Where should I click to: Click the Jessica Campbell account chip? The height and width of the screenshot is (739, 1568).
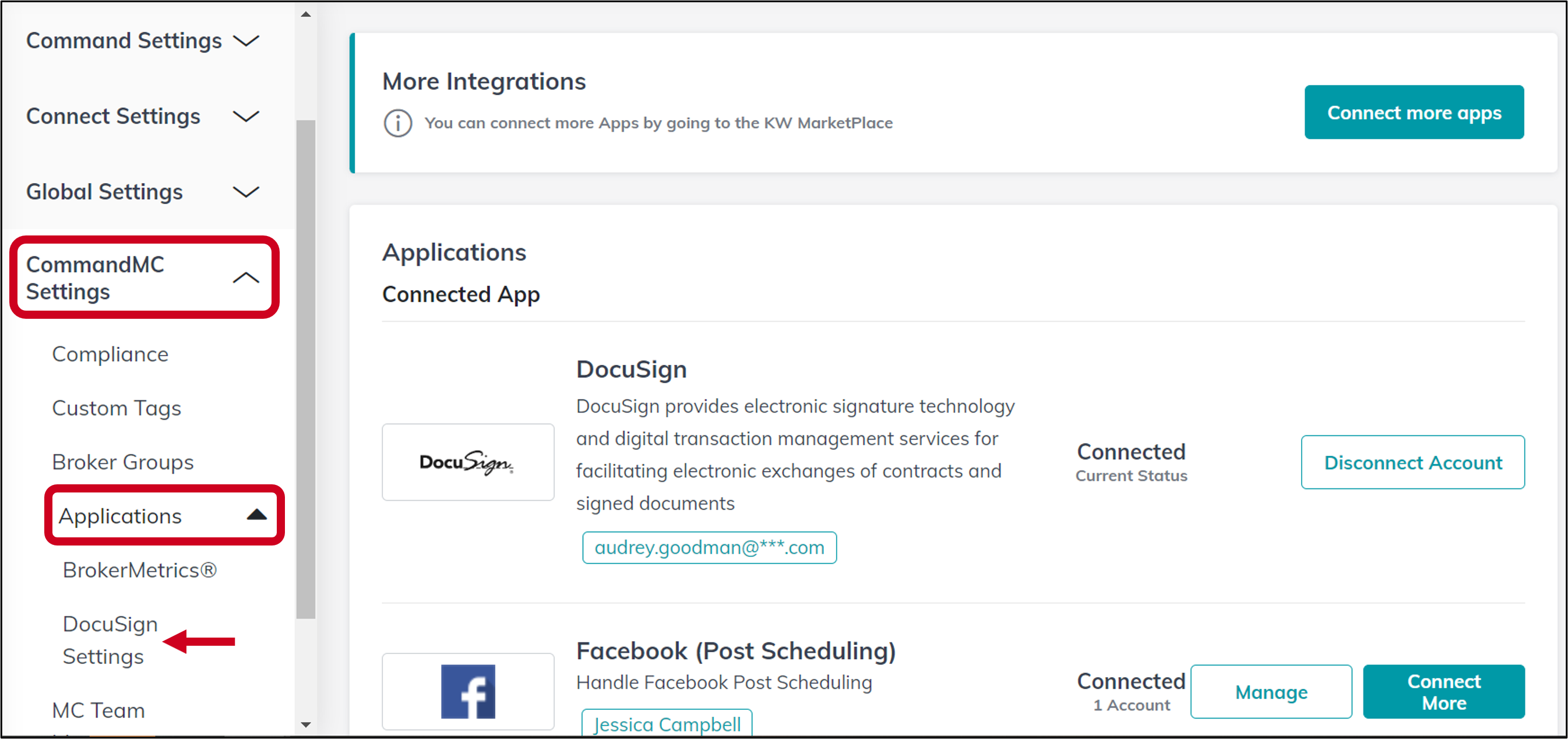pos(667,724)
